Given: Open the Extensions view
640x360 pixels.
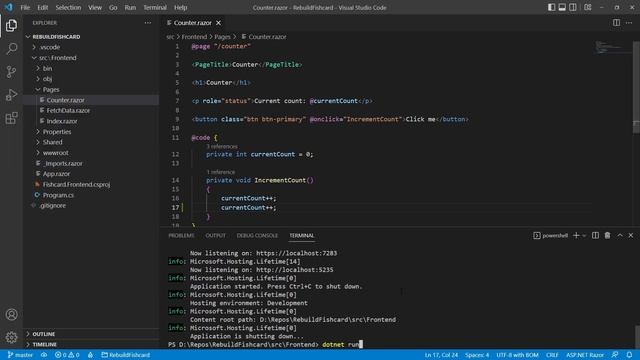Looking at the screenshot, I should [11, 118].
